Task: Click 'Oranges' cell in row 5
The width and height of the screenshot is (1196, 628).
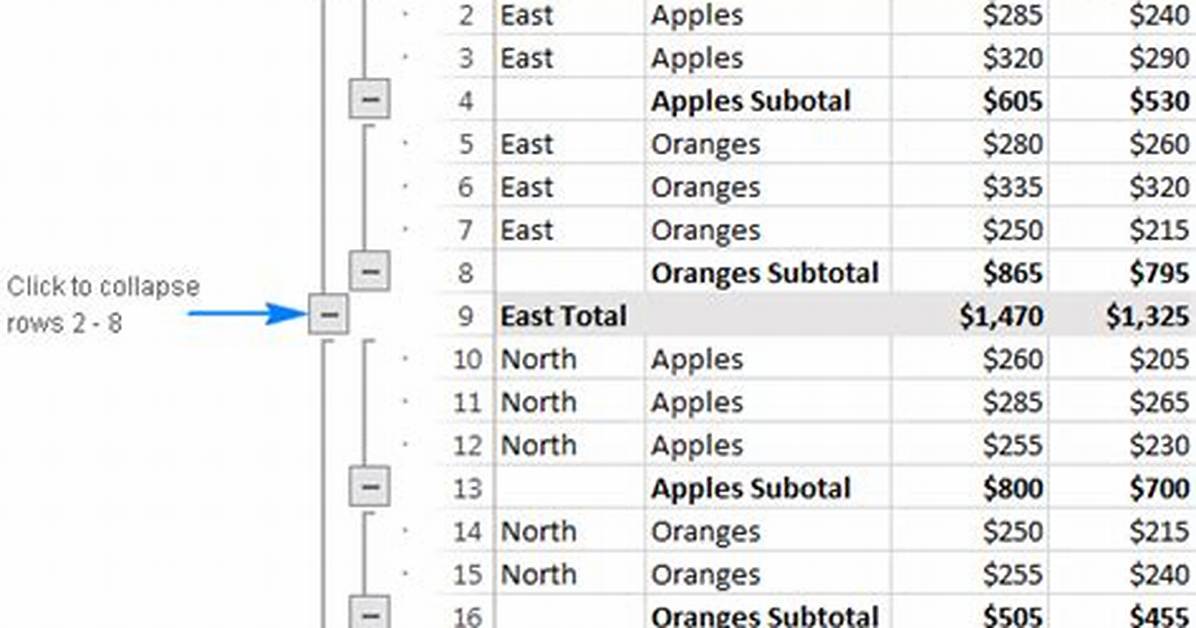Action: coord(767,144)
